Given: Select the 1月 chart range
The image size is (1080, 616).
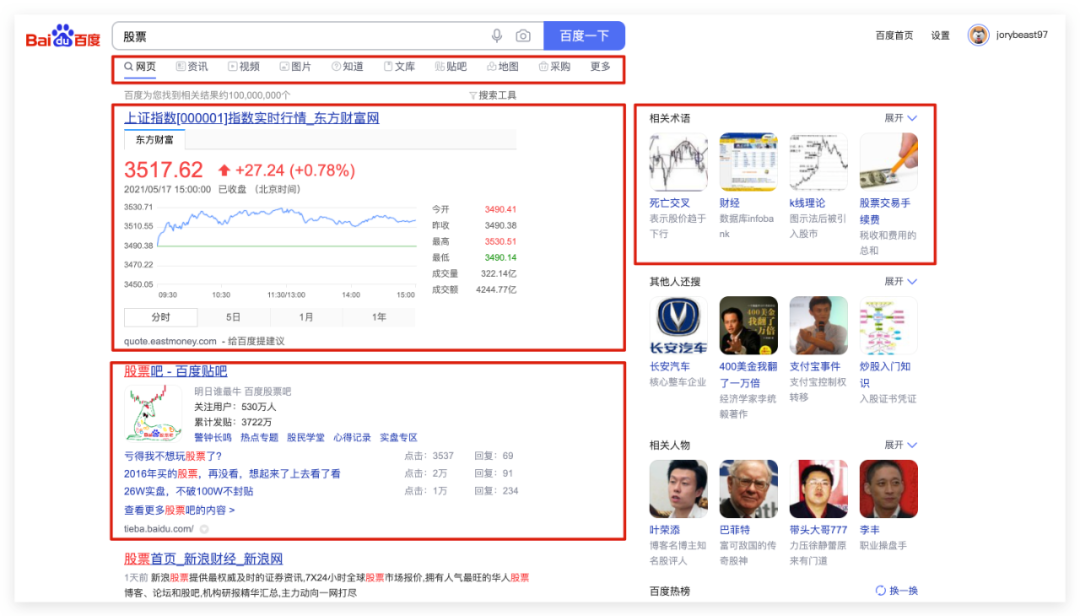Looking at the screenshot, I should pos(306,317).
